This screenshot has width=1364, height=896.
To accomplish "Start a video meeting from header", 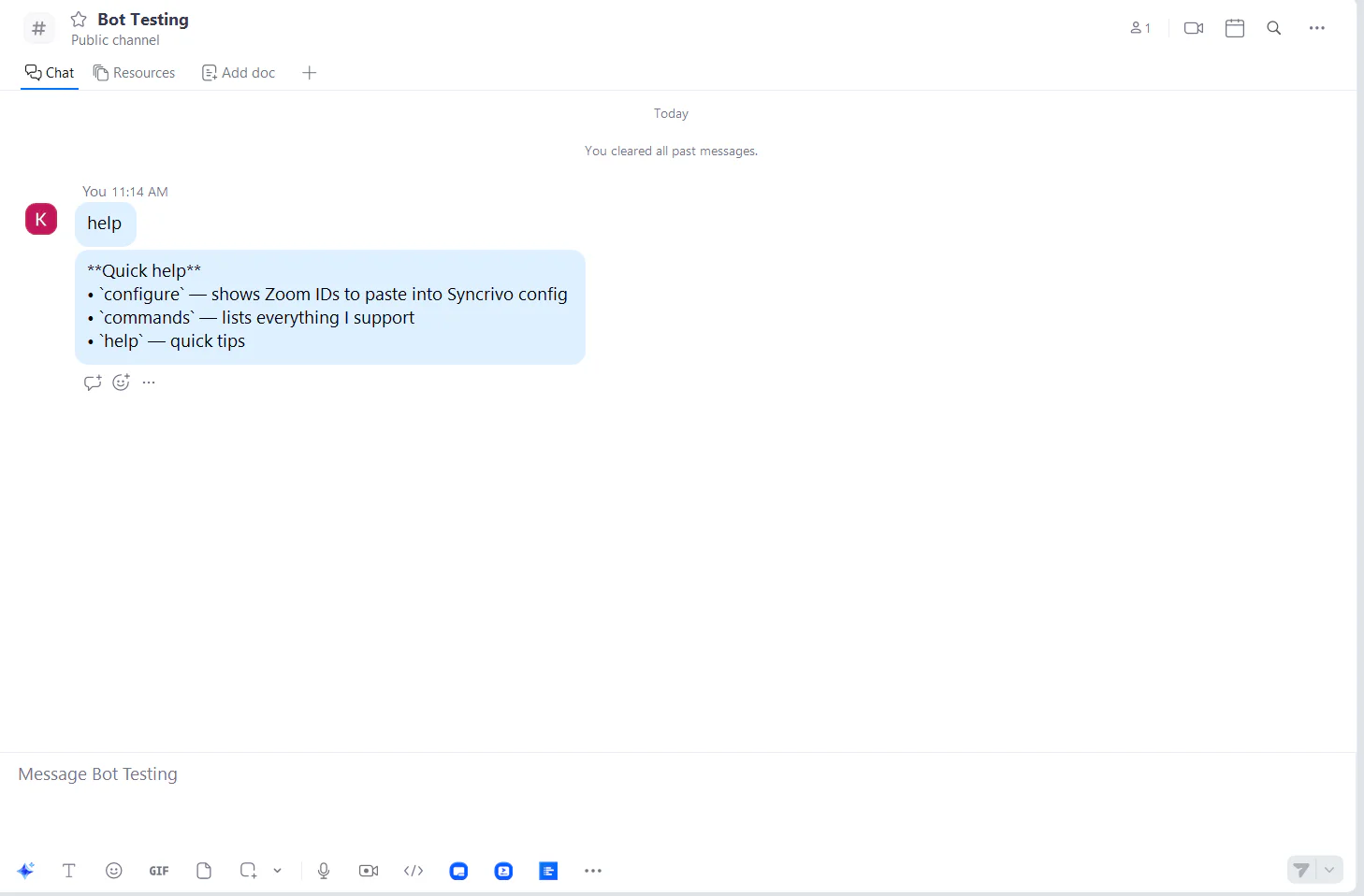I will coord(1194,28).
